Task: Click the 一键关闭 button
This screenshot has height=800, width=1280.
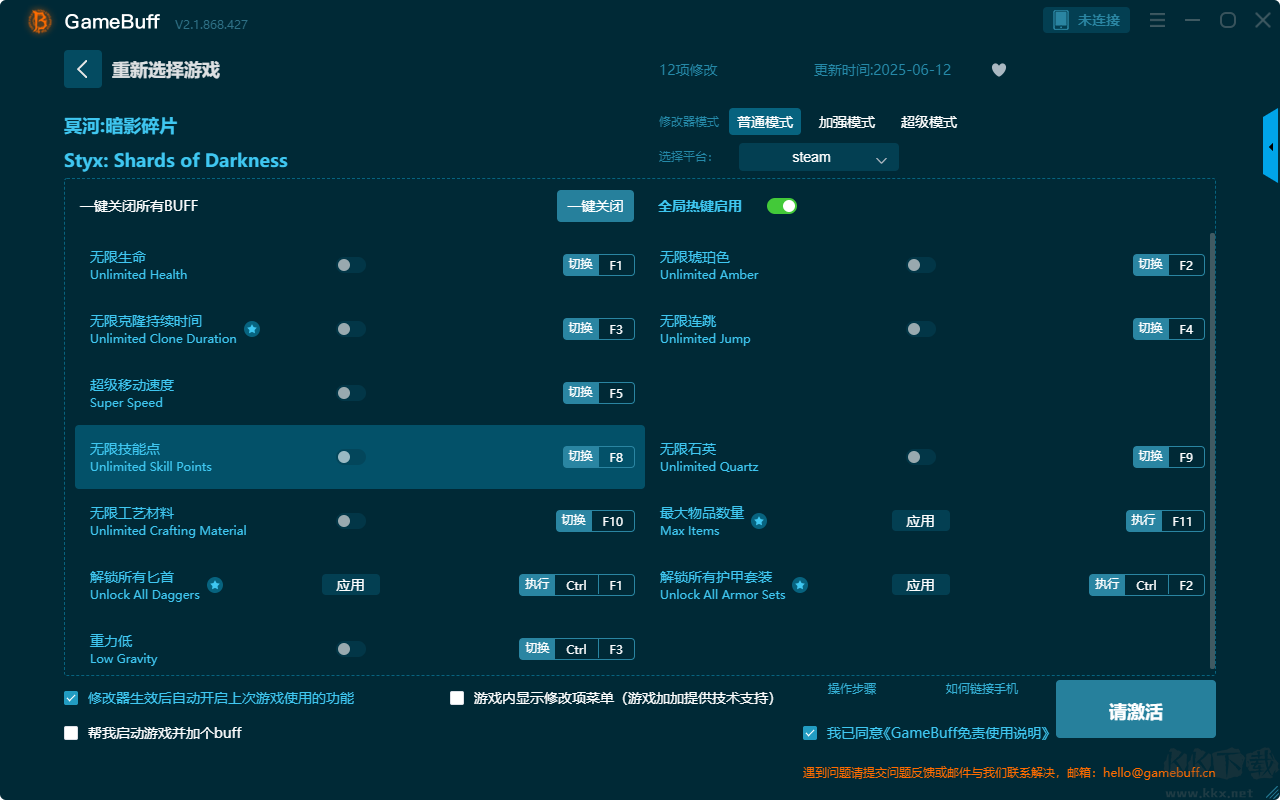Action: pos(596,206)
